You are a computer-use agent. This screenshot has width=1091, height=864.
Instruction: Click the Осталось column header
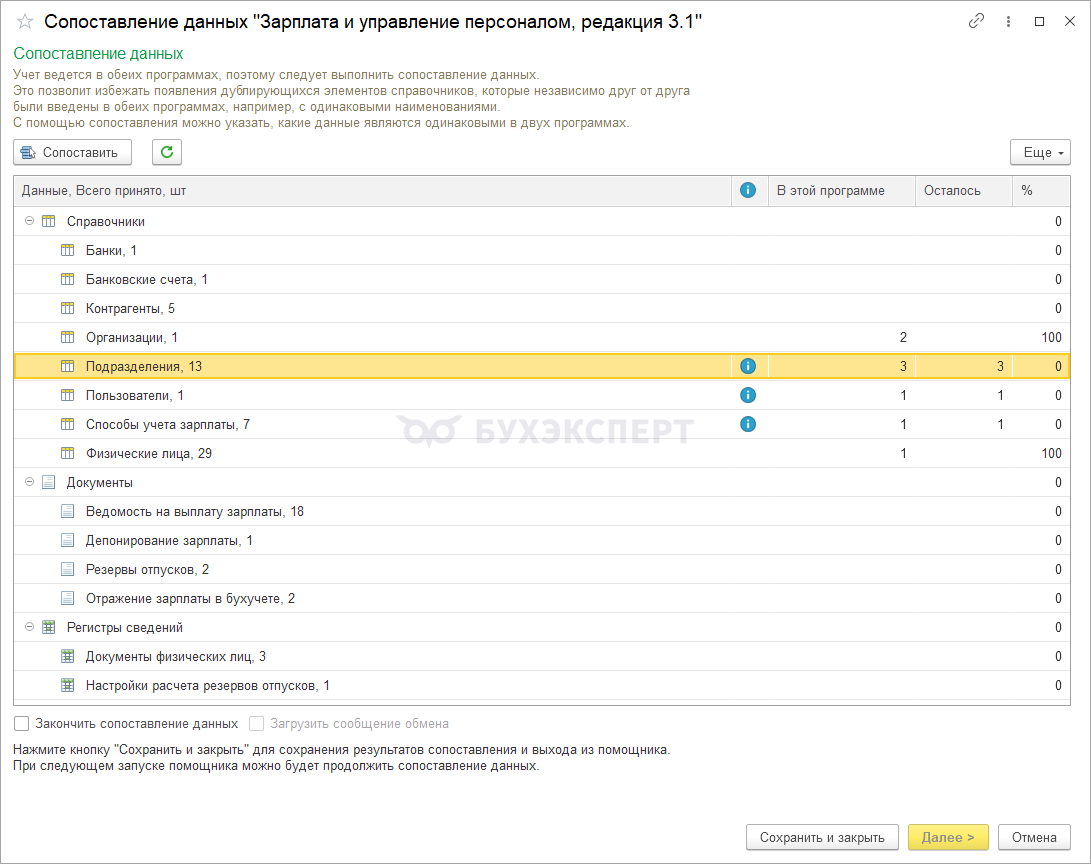click(964, 191)
